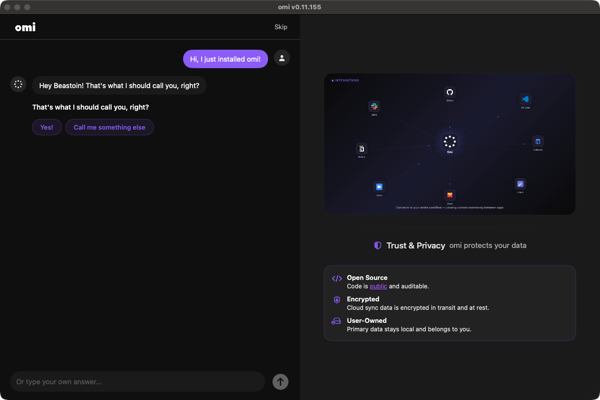The height and width of the screenshot is (400, 600).
Task: Click the 'Hi, I just installed omi!' bubble
Action: point(225,59)
